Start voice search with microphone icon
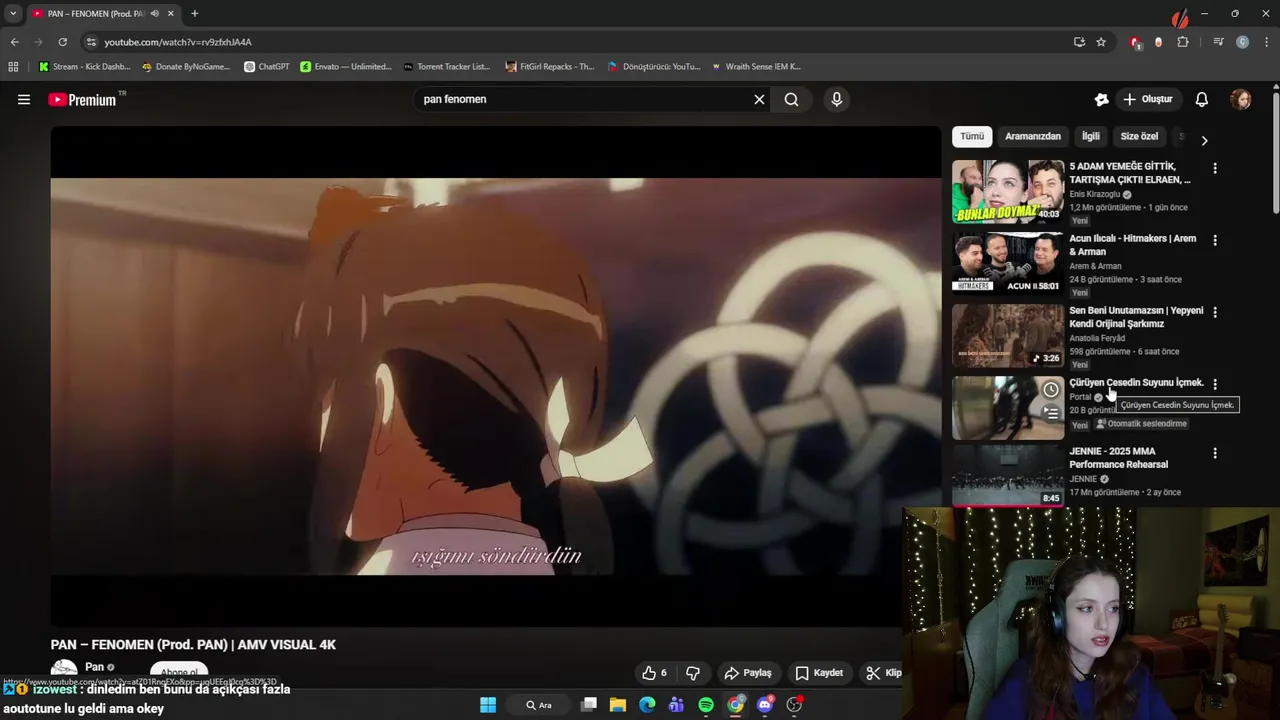The width and height of the screenshot is (1280, 720). 837,99
